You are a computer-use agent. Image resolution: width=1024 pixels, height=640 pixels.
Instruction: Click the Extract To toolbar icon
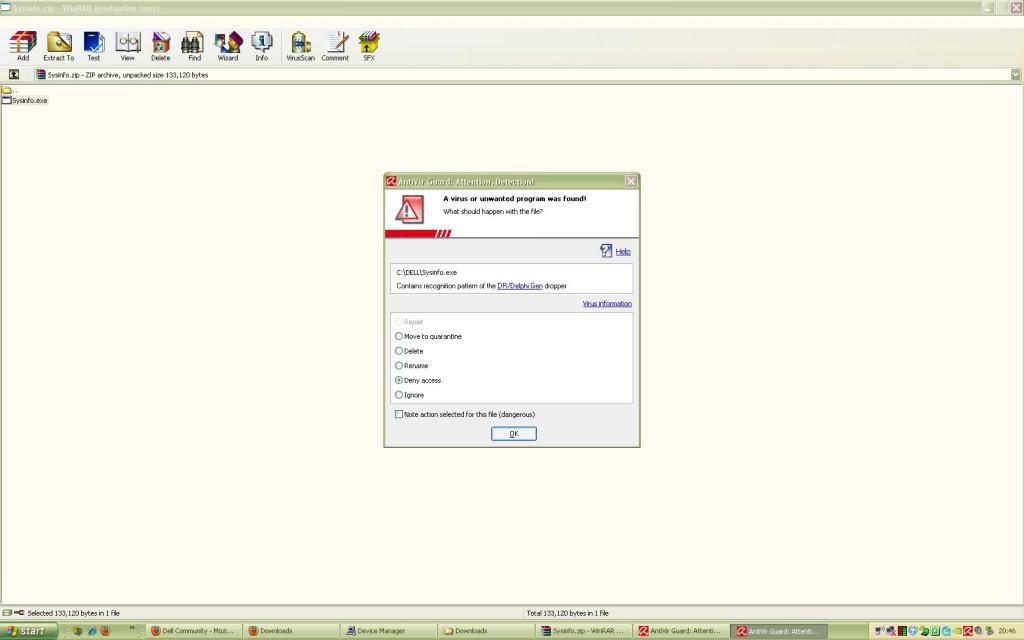59,46
